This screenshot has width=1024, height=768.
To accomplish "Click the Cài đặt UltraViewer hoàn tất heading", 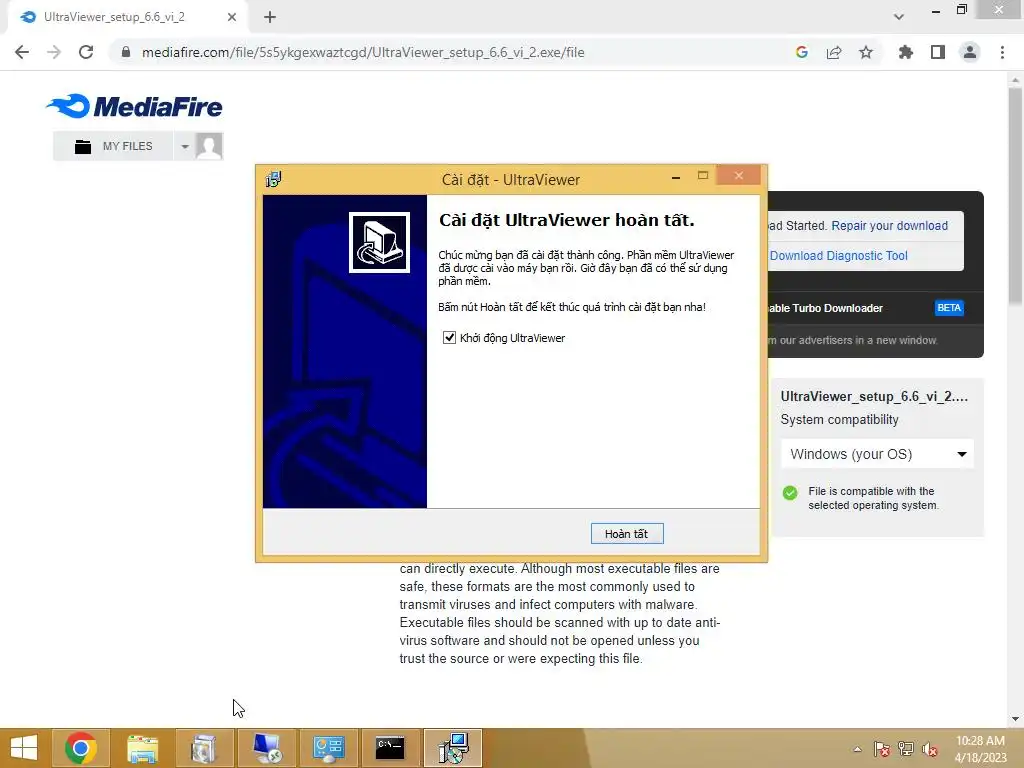I will tap(567, 220).
